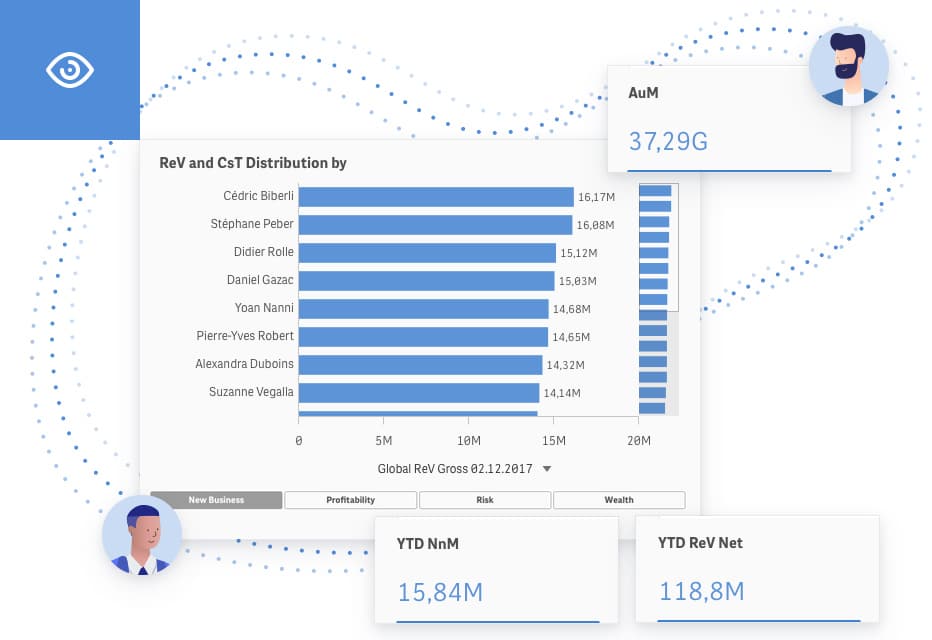Click the blue-haired user avatar

[x=142, y=536]
